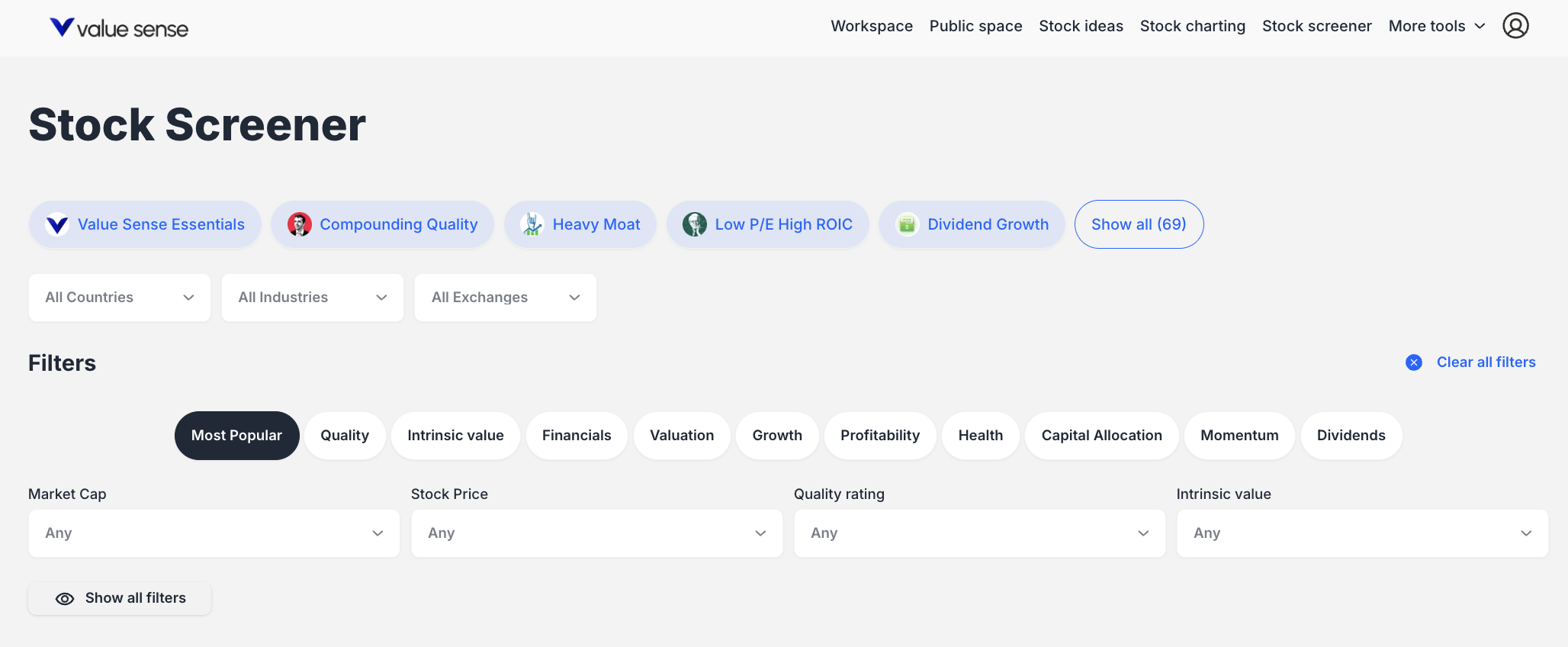Apply the Dividend Growth preset
The width and height of the screenshot is (1568, 647).
[x=972, y=224]
